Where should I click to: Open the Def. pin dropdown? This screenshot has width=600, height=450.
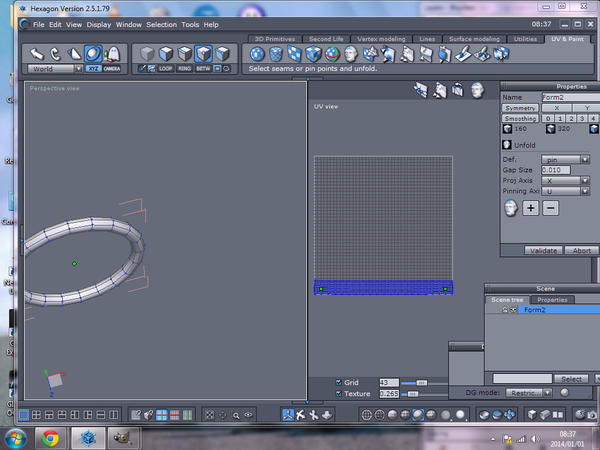(565, 160)
